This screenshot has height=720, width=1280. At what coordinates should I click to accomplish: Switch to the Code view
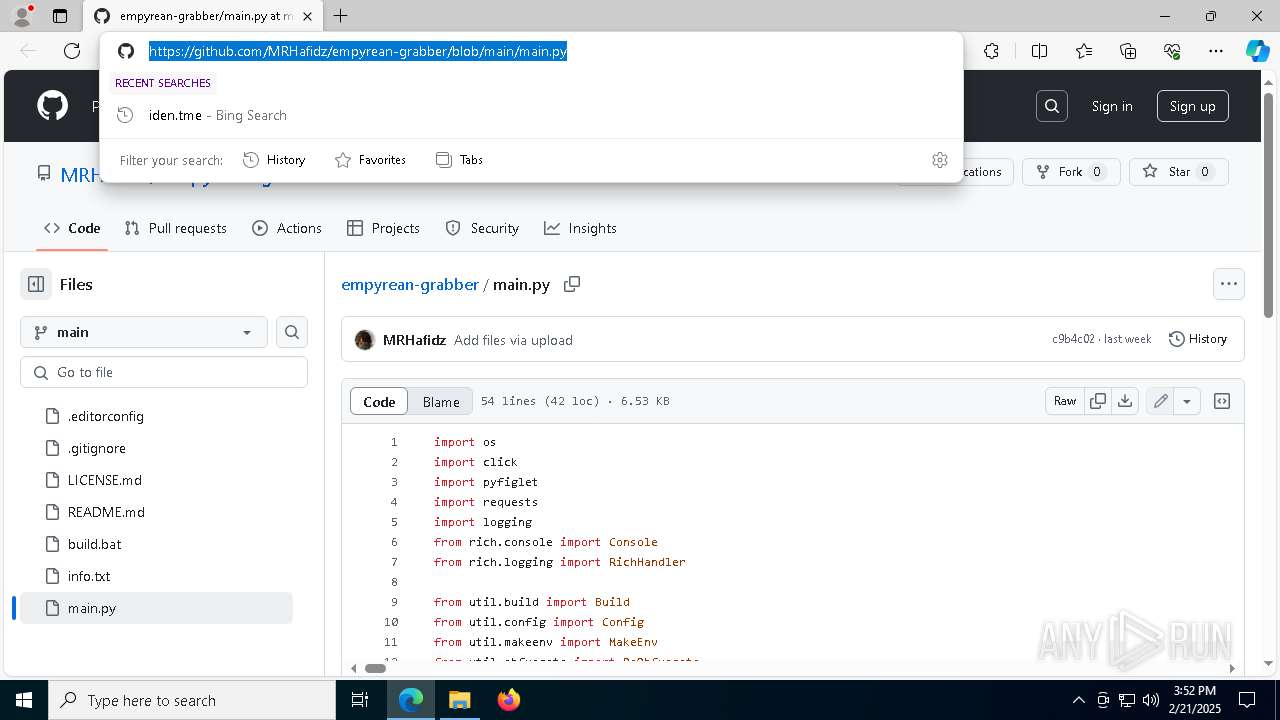click(x=379, y=401)
